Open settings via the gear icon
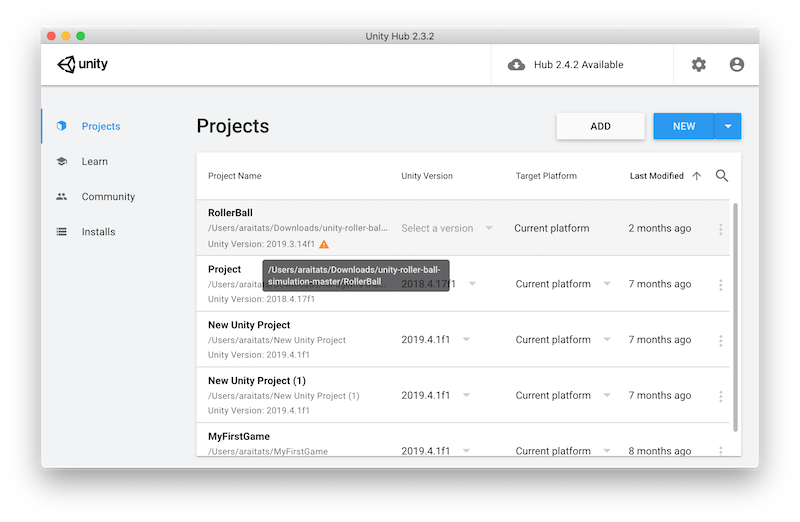 tap(698, 64)
